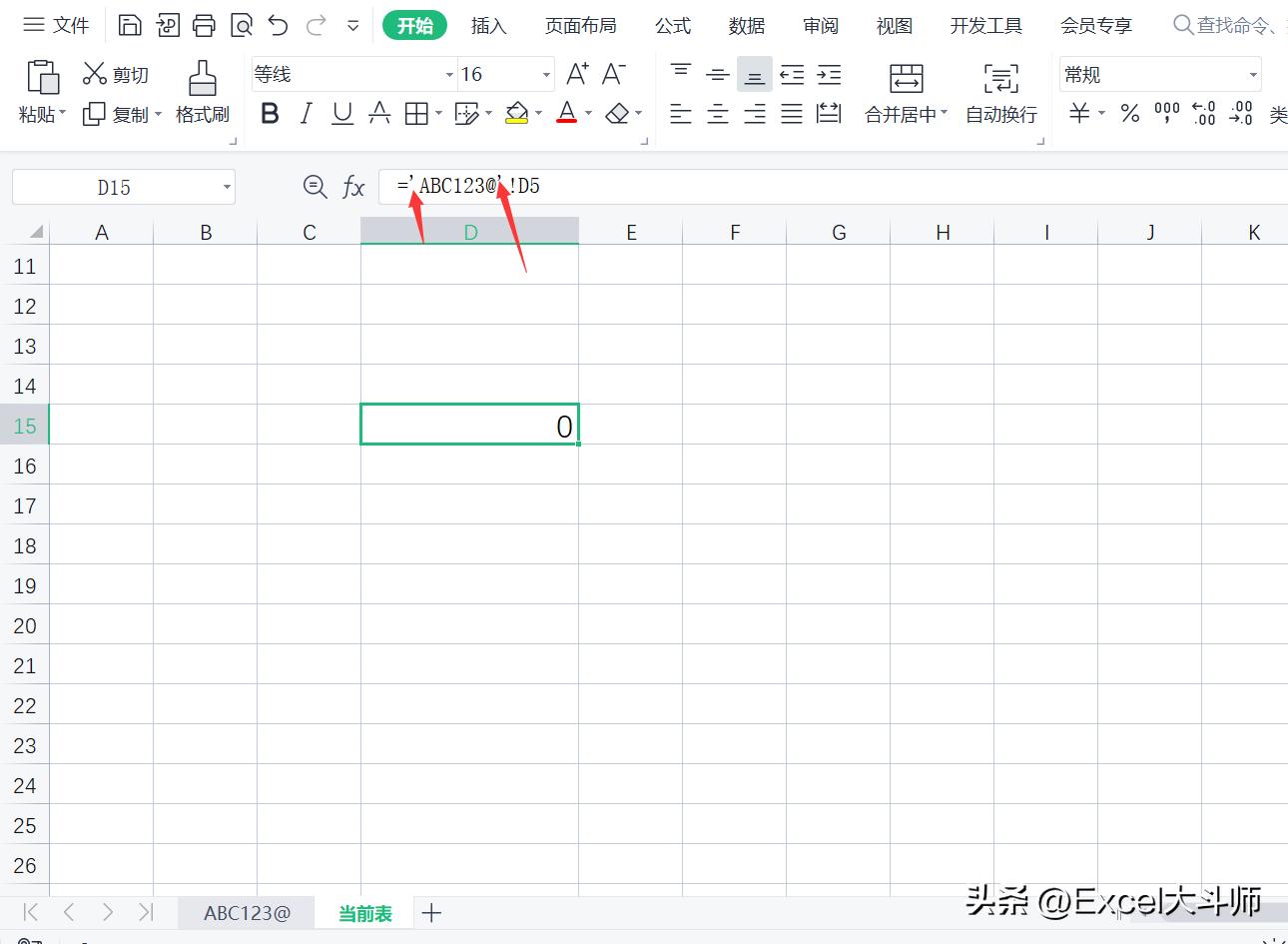The width and height of the screenshot is (1288, 944).
Task: Toggle bold formatting on the selected cell
Action: tap(269, 113)
